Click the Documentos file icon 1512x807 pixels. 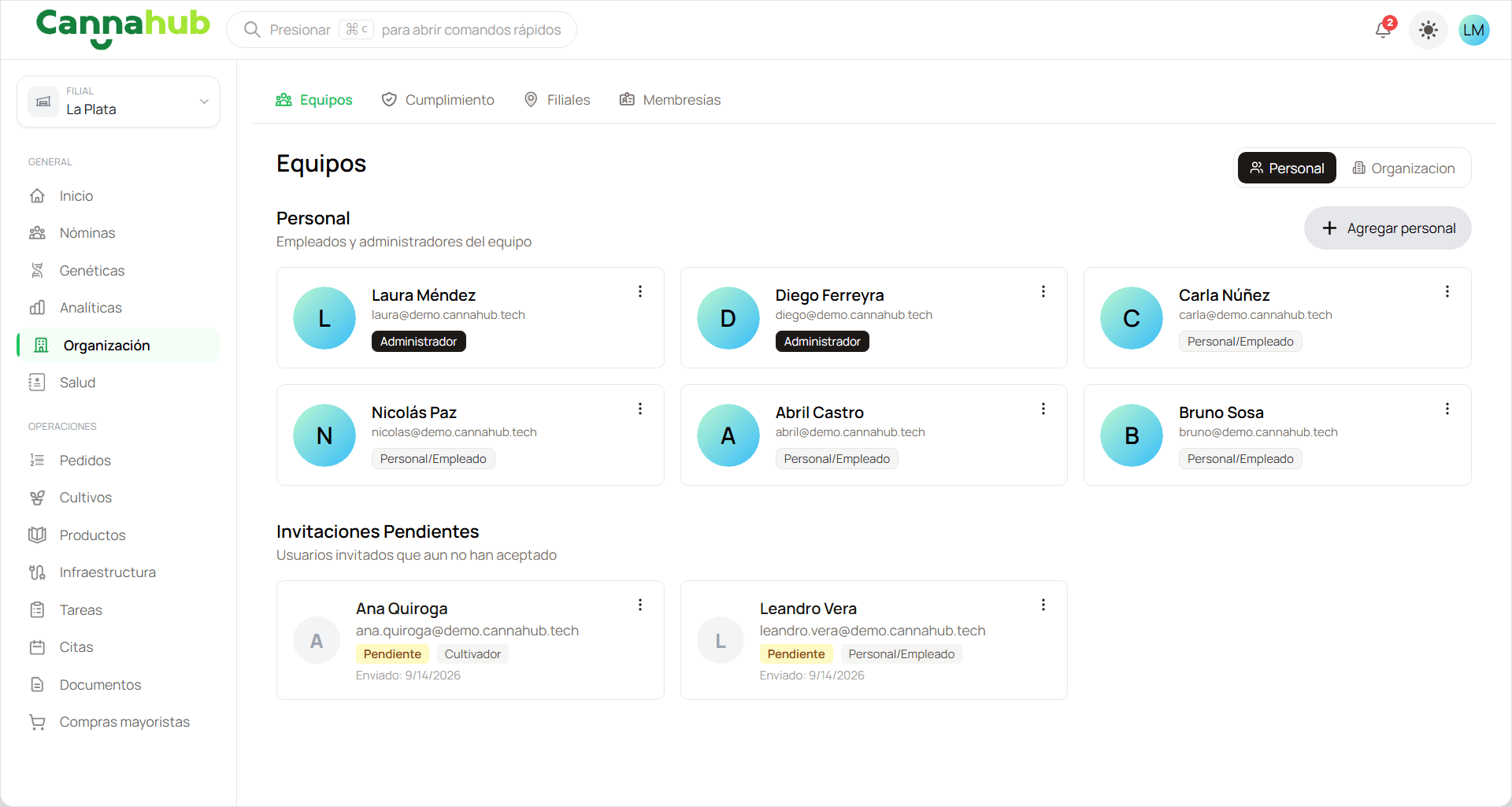tap(37, 685)
